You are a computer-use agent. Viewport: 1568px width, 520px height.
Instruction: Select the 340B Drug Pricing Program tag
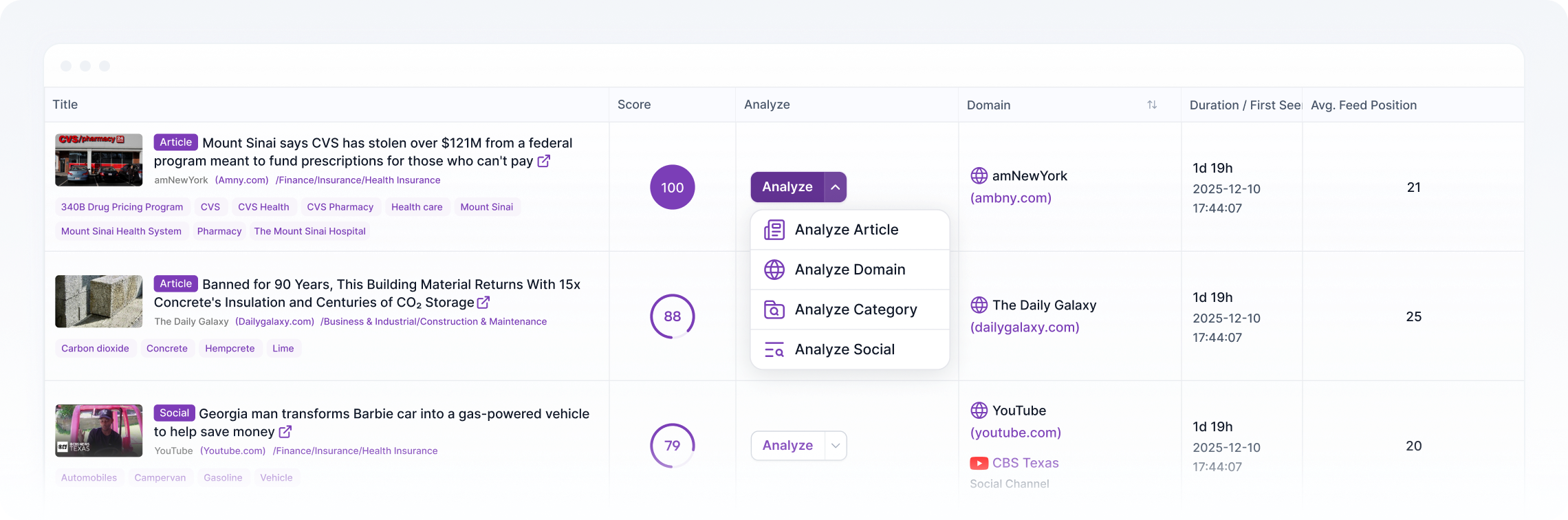coord(122,207)
